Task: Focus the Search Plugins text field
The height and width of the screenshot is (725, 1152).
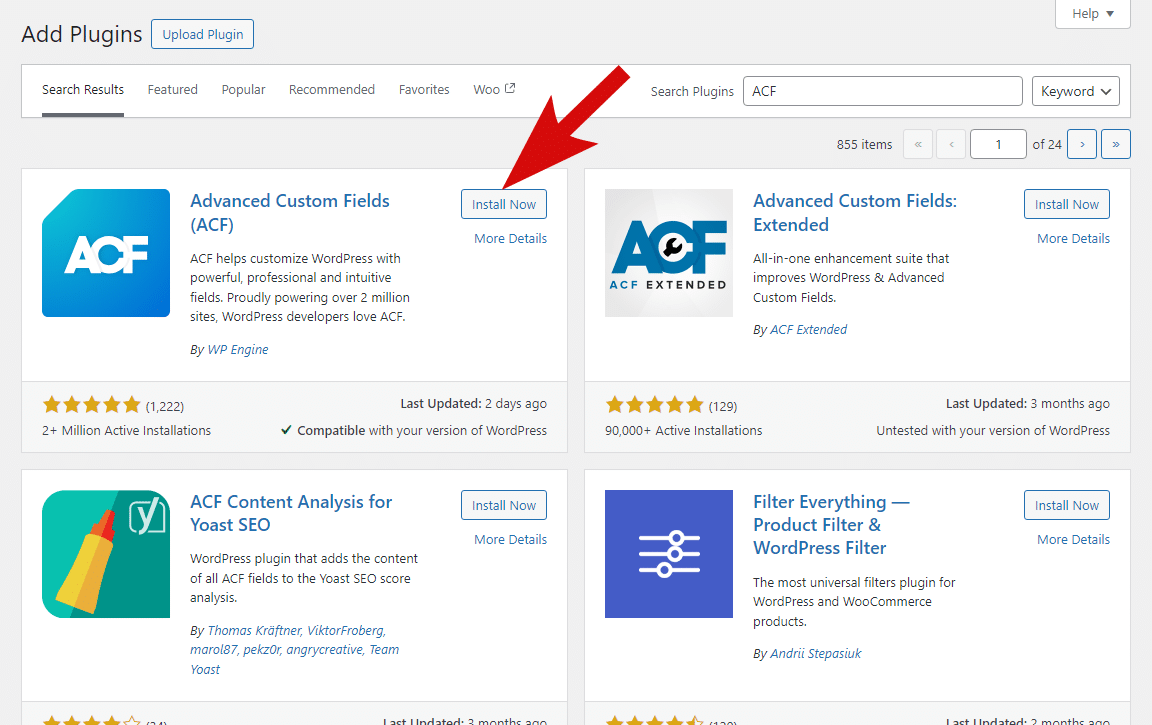Action: click(882, 91)
